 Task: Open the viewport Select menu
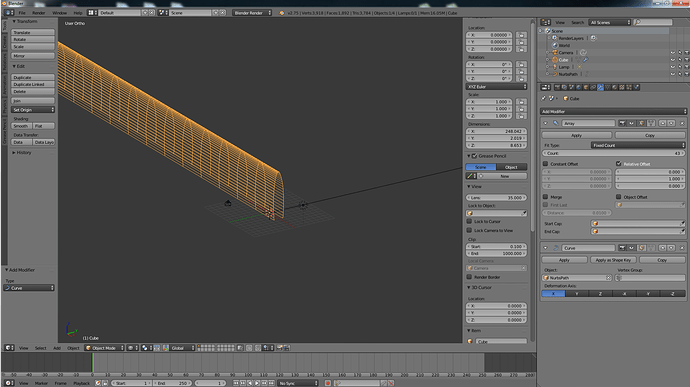tap(40, 348)
